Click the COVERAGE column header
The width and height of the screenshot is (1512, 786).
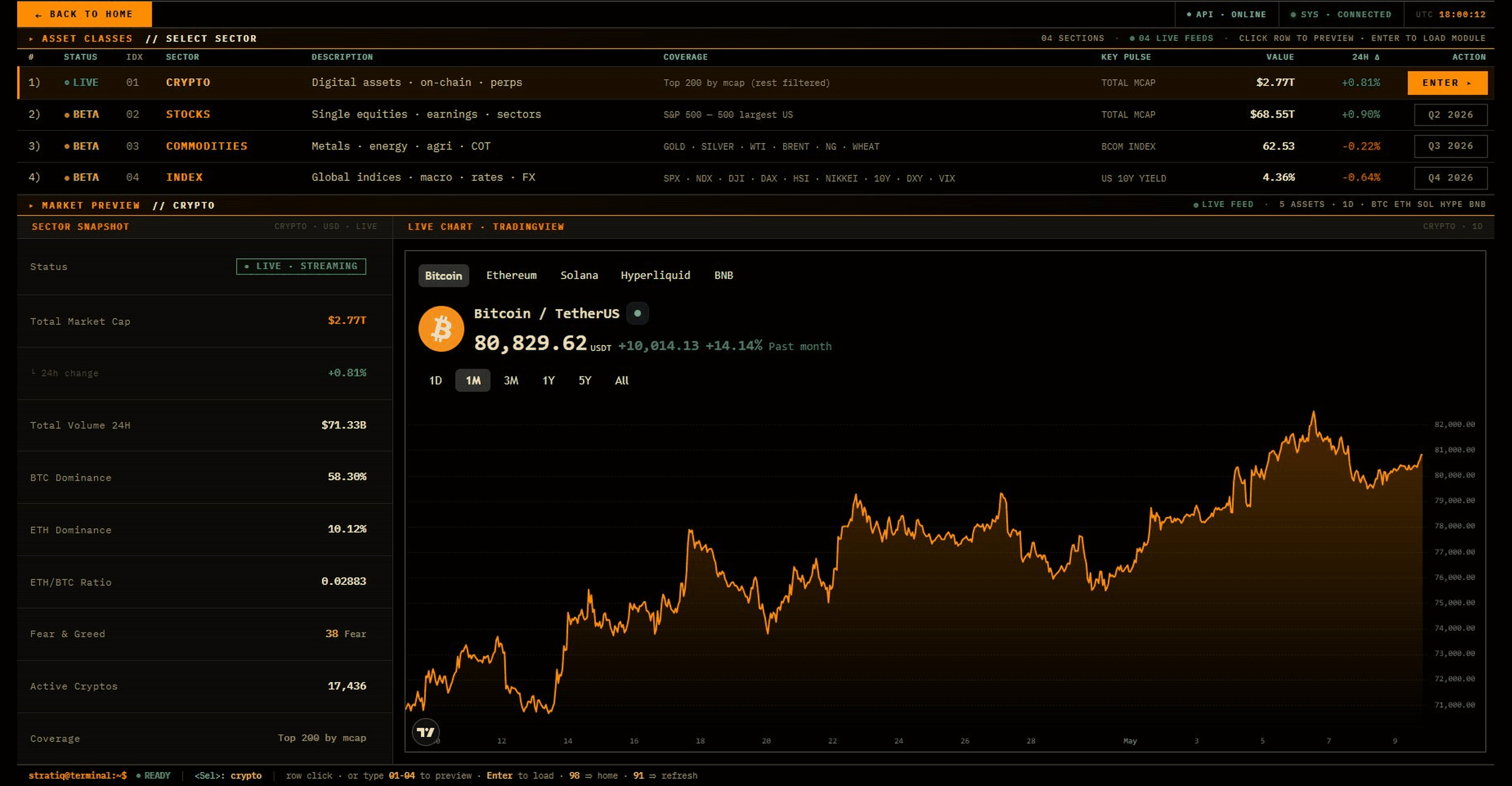point(685,57)
